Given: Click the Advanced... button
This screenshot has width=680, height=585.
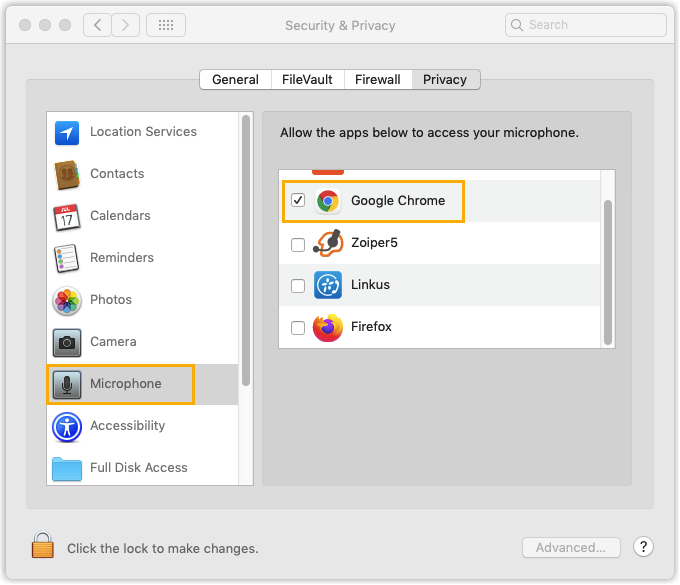Looking at the screenshot, I should point(571,547).
